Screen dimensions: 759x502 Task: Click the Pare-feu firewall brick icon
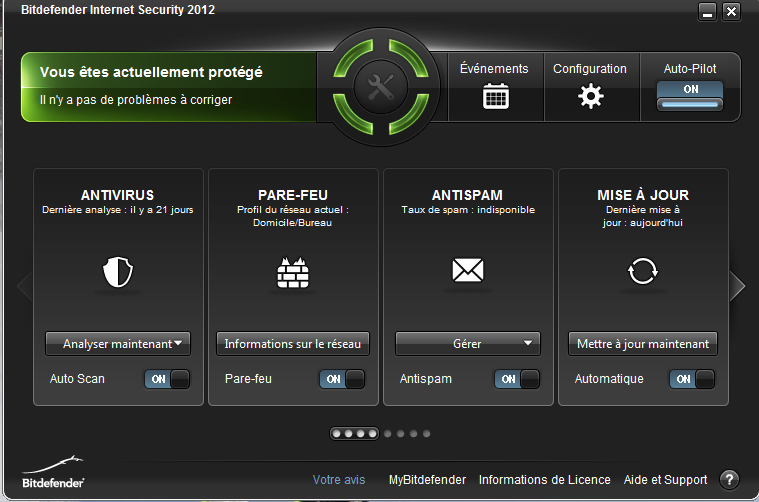tap(293, 272)
